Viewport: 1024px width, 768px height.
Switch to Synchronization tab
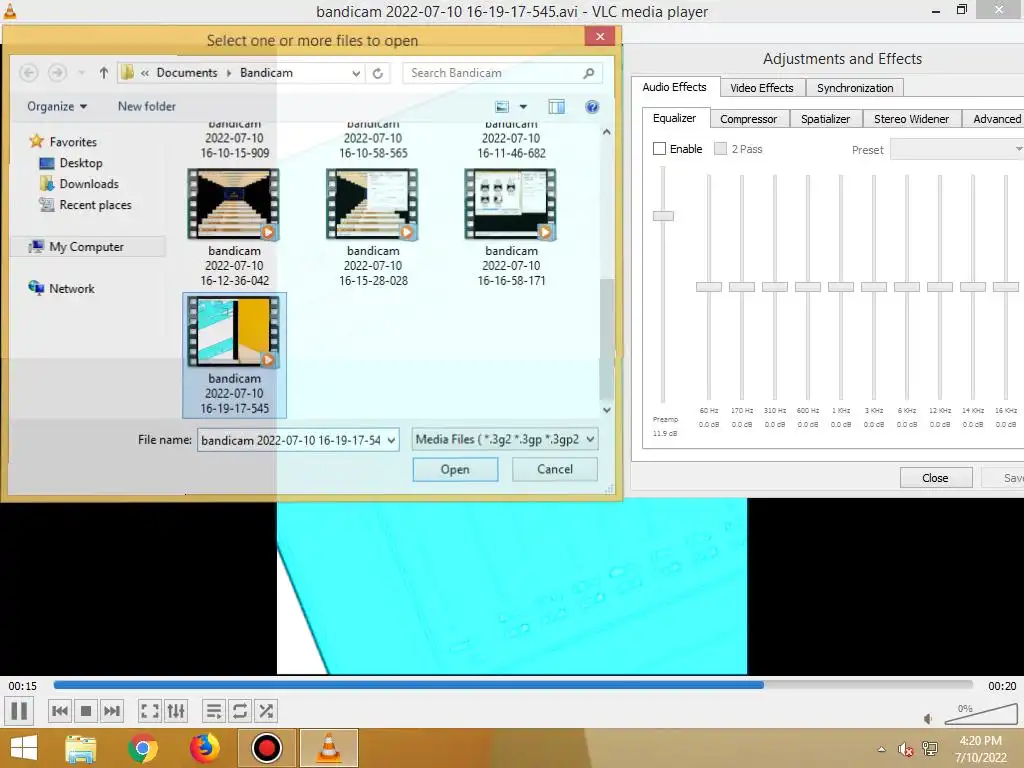pos(855,88)
